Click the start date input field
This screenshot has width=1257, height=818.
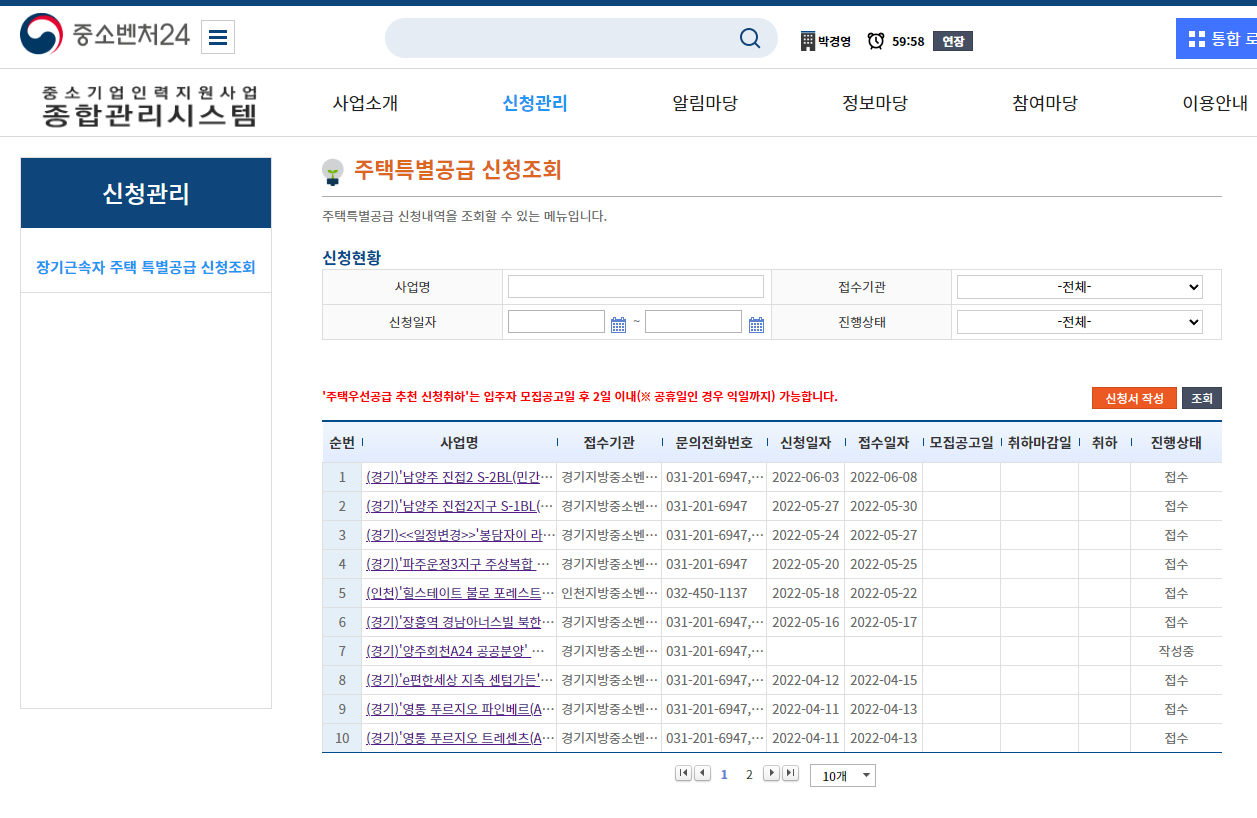click(556, 322)
